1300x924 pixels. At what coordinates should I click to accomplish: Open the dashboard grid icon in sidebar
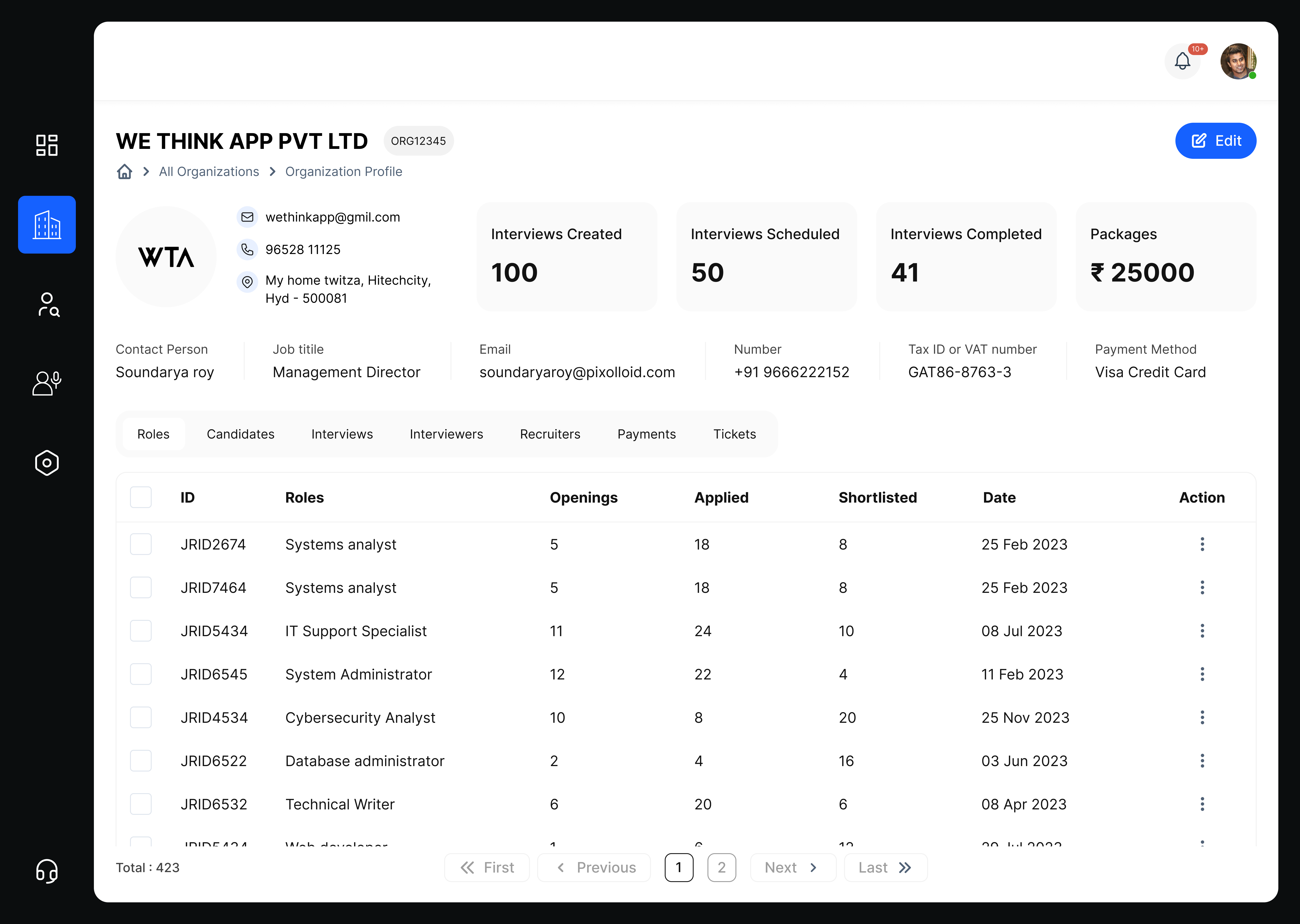pyautogui.click(x=47, y=145)
